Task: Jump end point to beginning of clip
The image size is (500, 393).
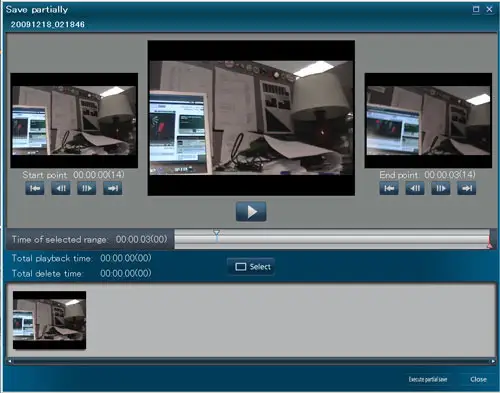Action: click(389, 188)
